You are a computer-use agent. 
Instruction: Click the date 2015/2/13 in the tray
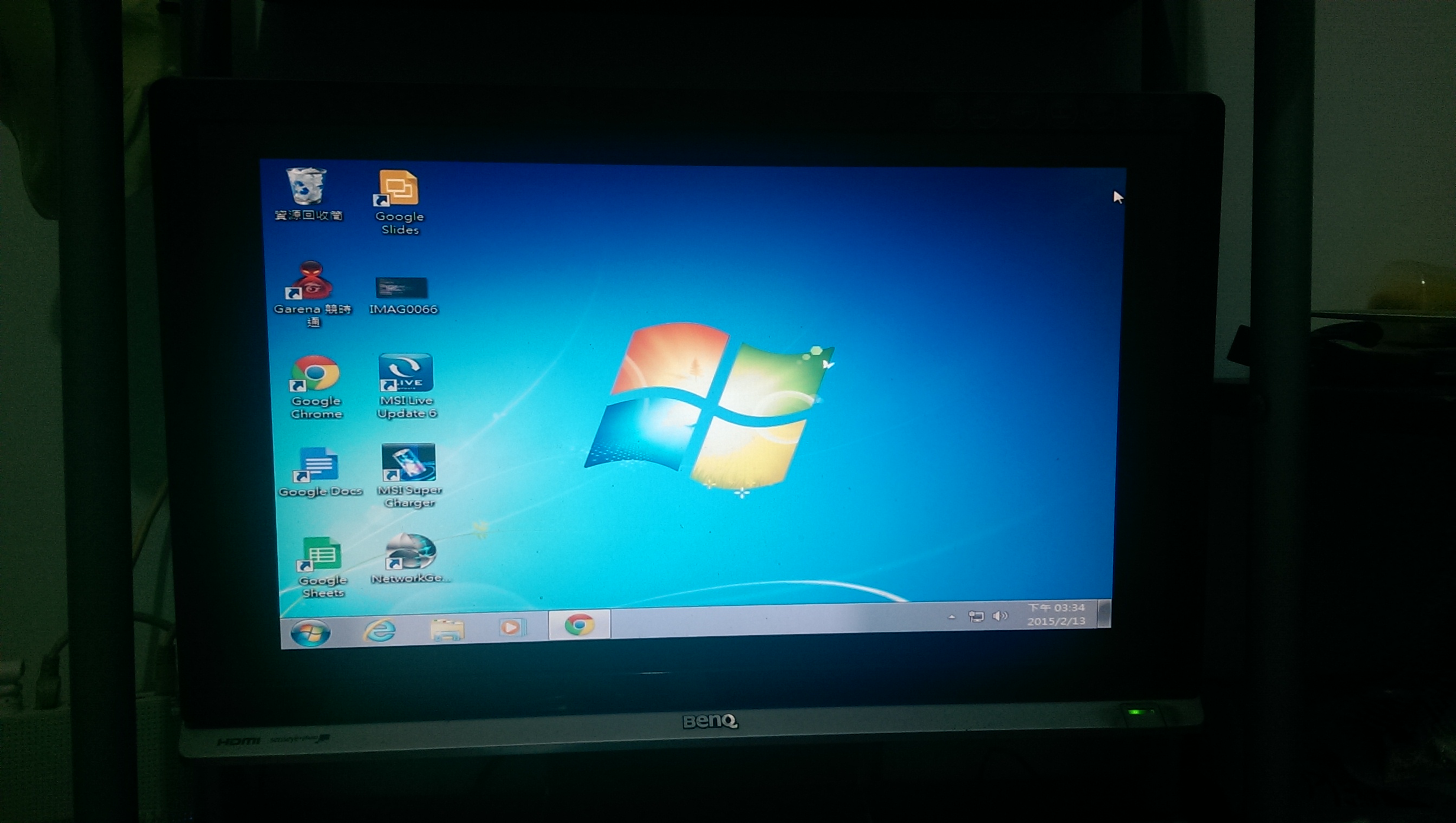(1056, 621)
